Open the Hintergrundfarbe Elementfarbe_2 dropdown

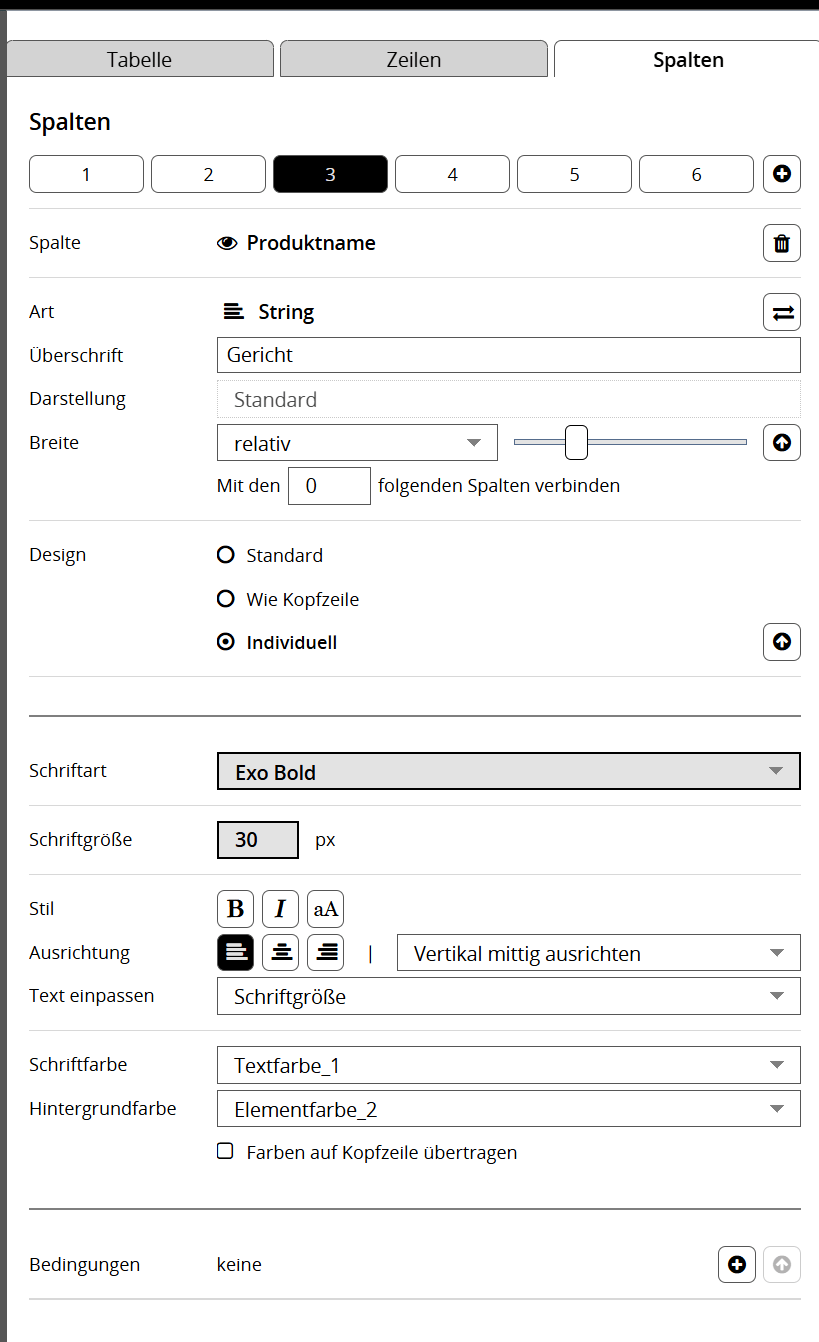[x=508, y=1109]
